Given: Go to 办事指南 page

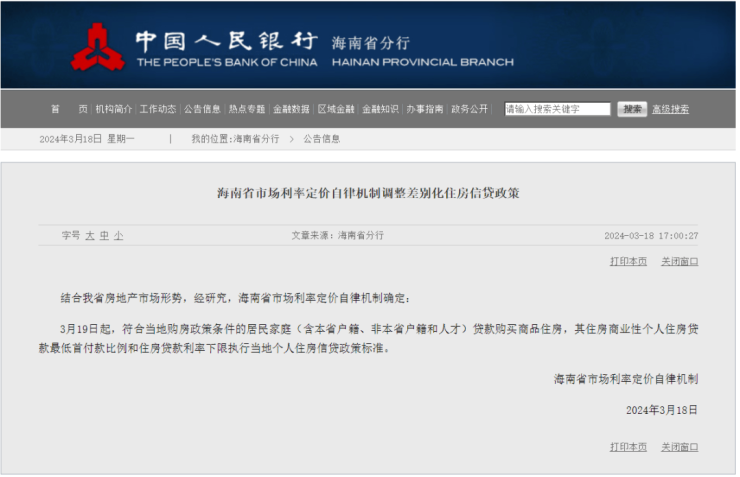Looking at the screenshot, I should click(425, 109).
